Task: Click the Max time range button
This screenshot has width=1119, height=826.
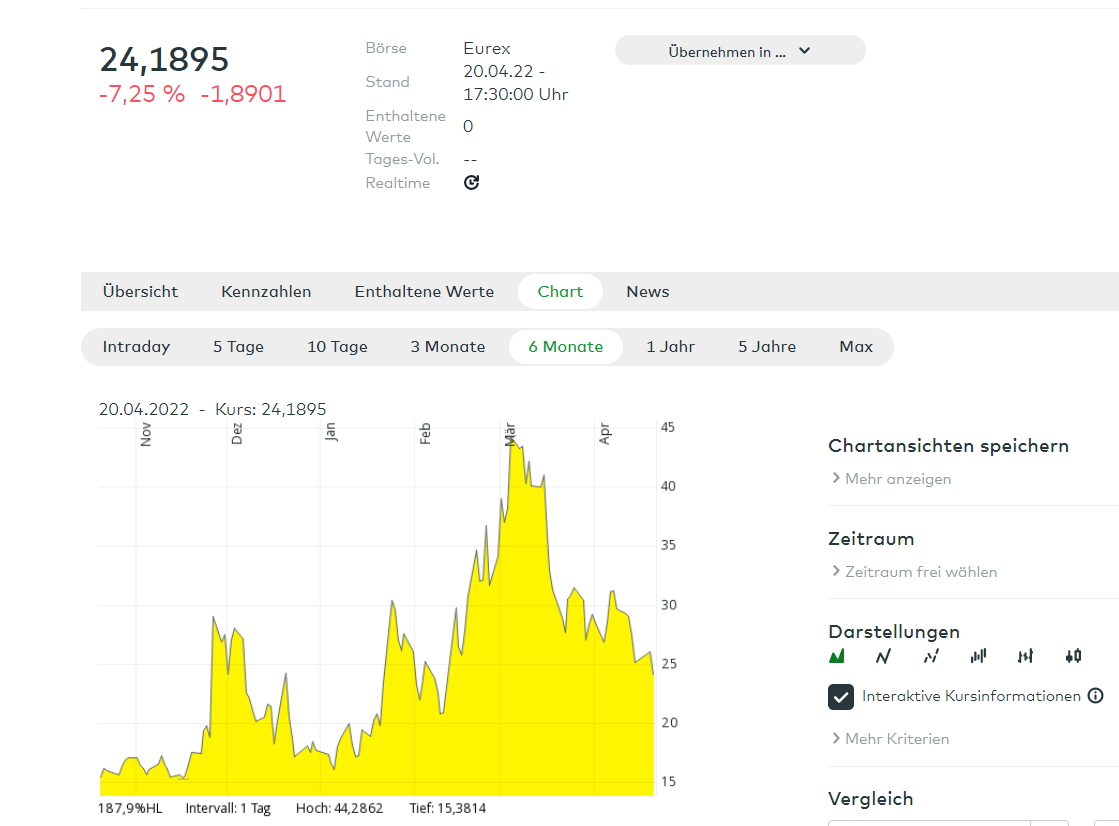Action: (x=856, y=347)
